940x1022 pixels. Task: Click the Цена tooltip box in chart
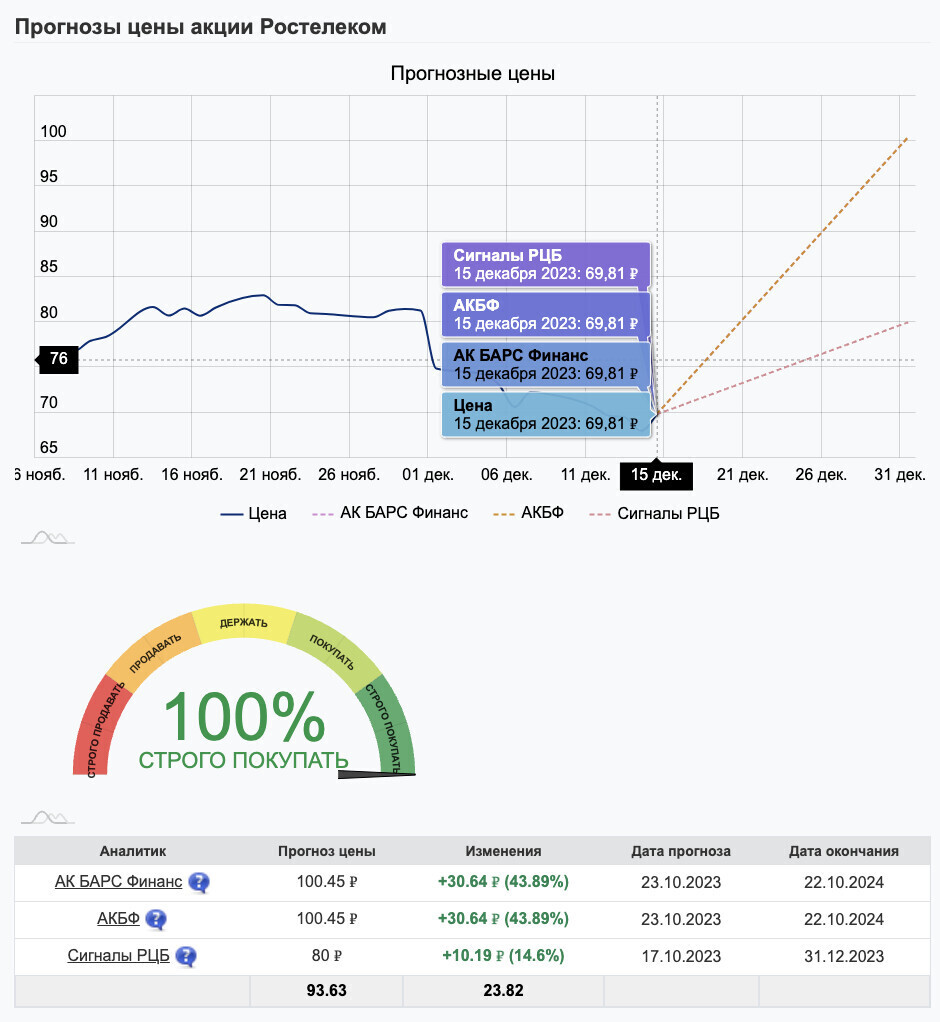click(x=546, y=415)
